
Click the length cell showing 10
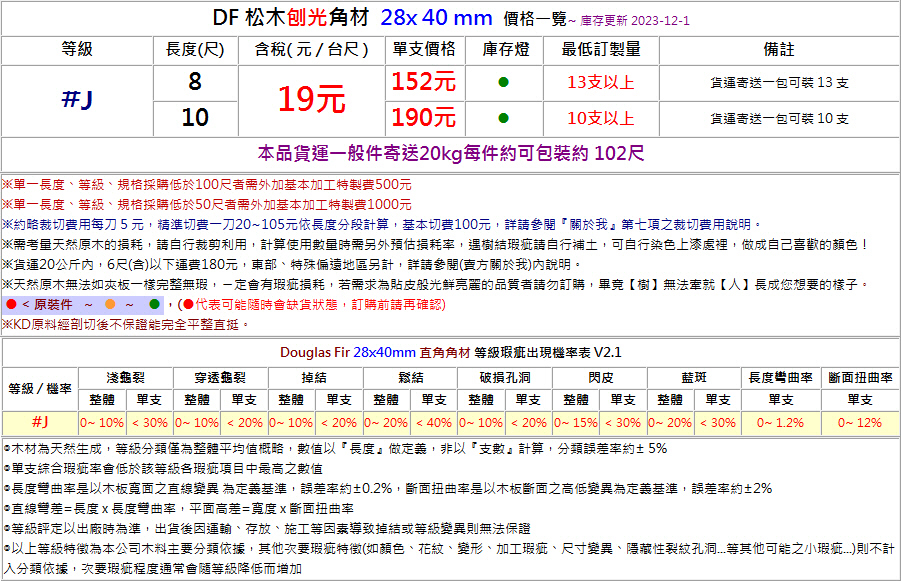[195, 118]
